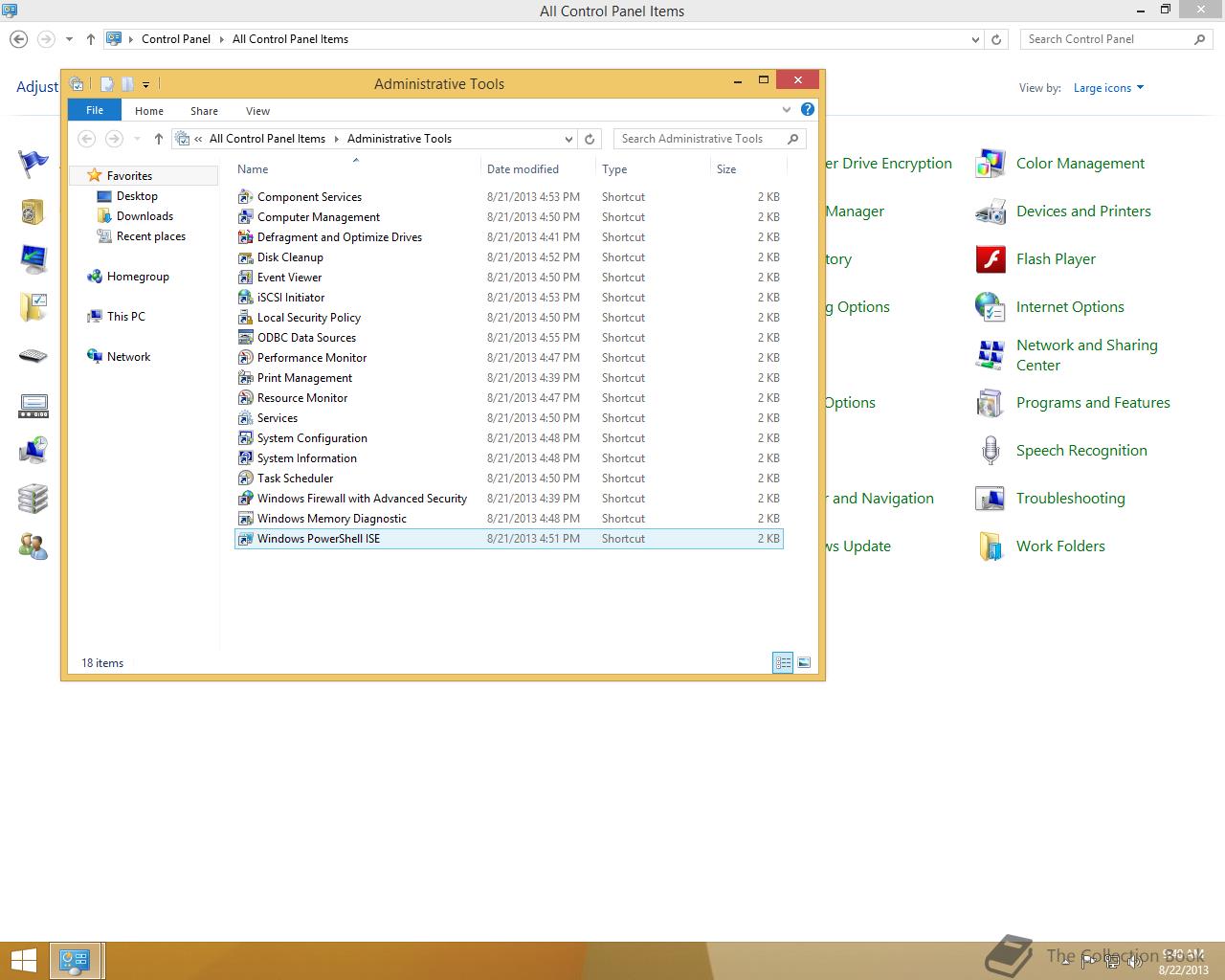The image size is (1225, 980).
Task: Click the Control Panel taskbar button
Action: coord(75,960)
